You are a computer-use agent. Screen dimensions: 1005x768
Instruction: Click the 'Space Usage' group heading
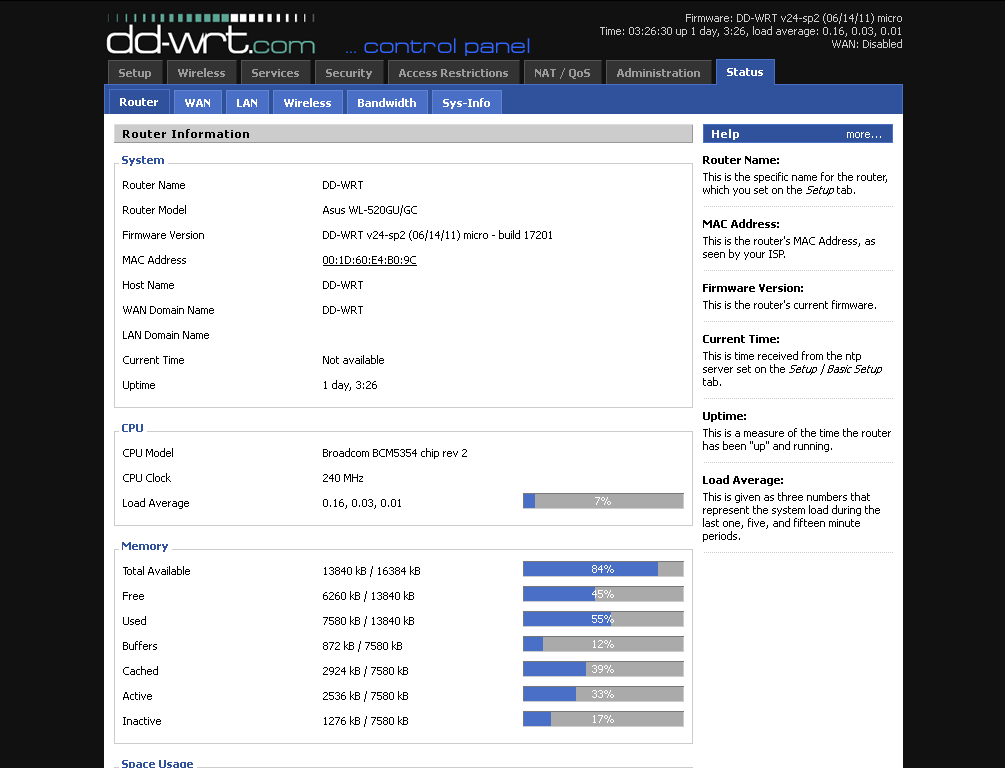pos(157,762)
